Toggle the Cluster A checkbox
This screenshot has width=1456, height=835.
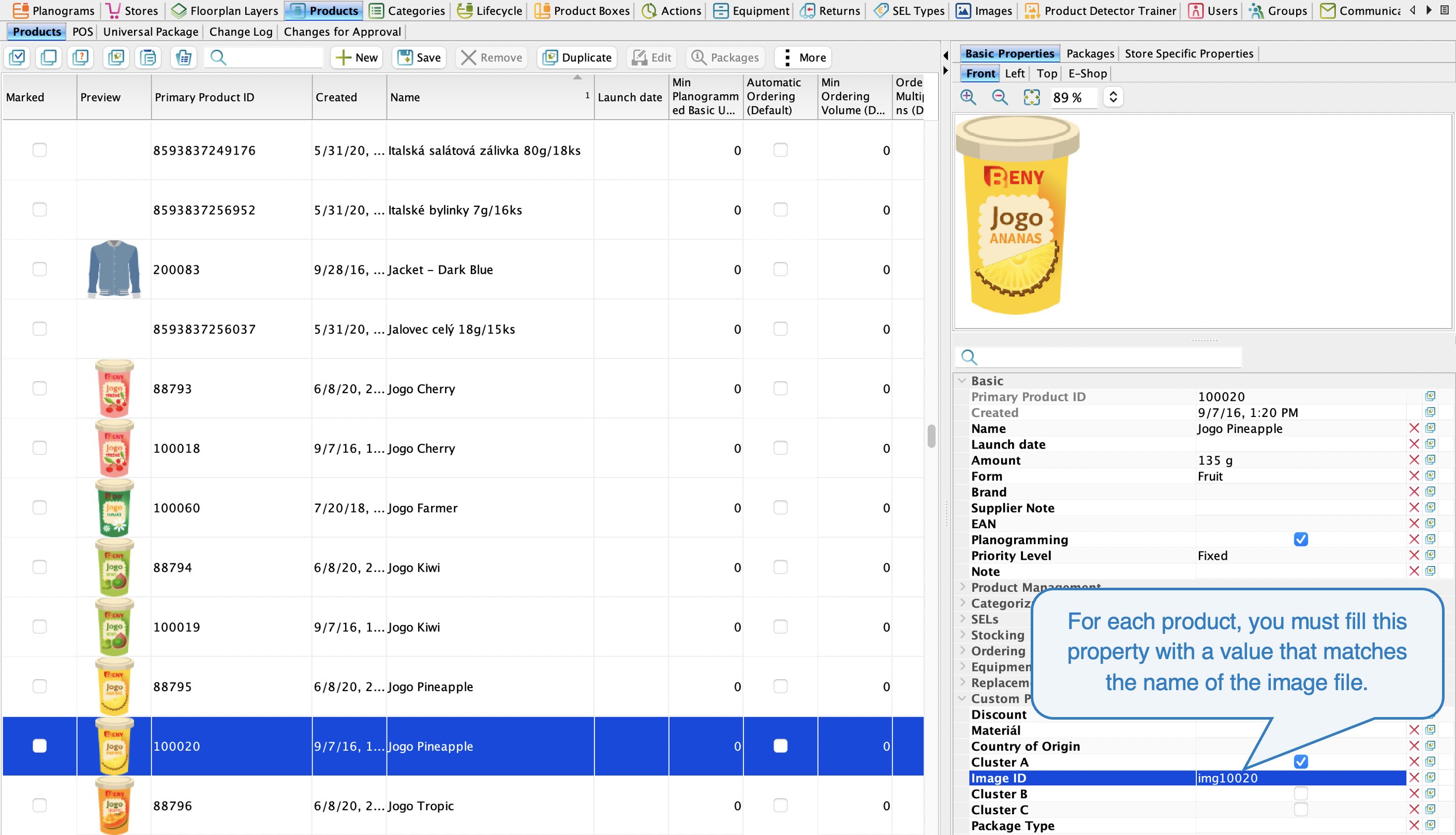point(1301,762)
